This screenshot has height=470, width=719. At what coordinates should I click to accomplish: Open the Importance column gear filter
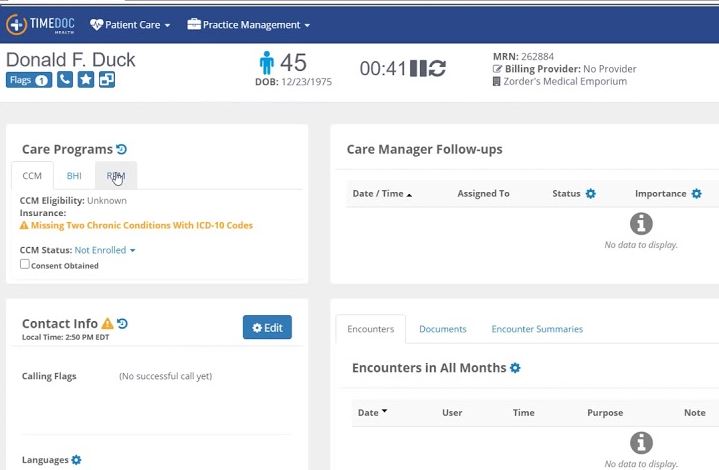(697, 194)
